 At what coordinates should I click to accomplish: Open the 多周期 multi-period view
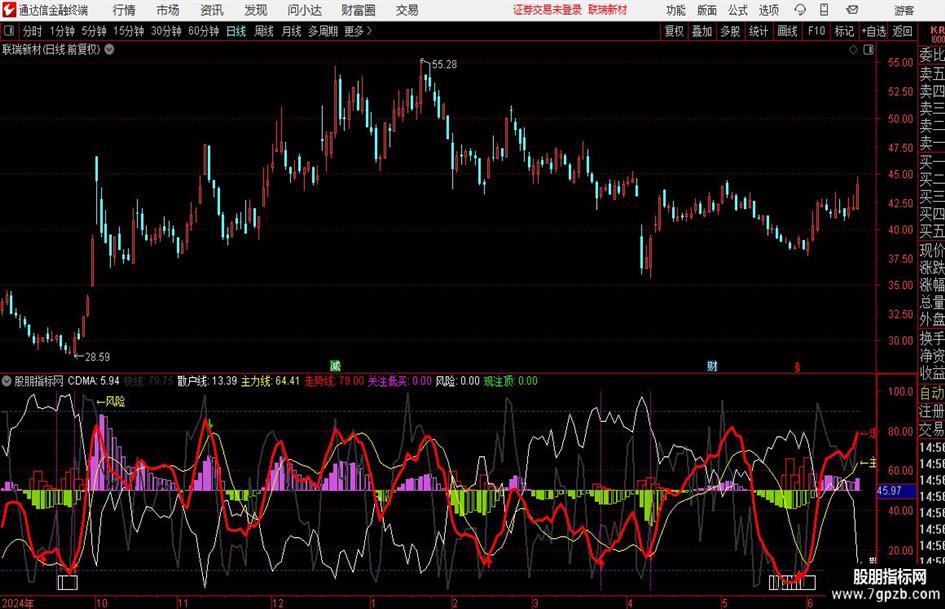tap(323, 31)
